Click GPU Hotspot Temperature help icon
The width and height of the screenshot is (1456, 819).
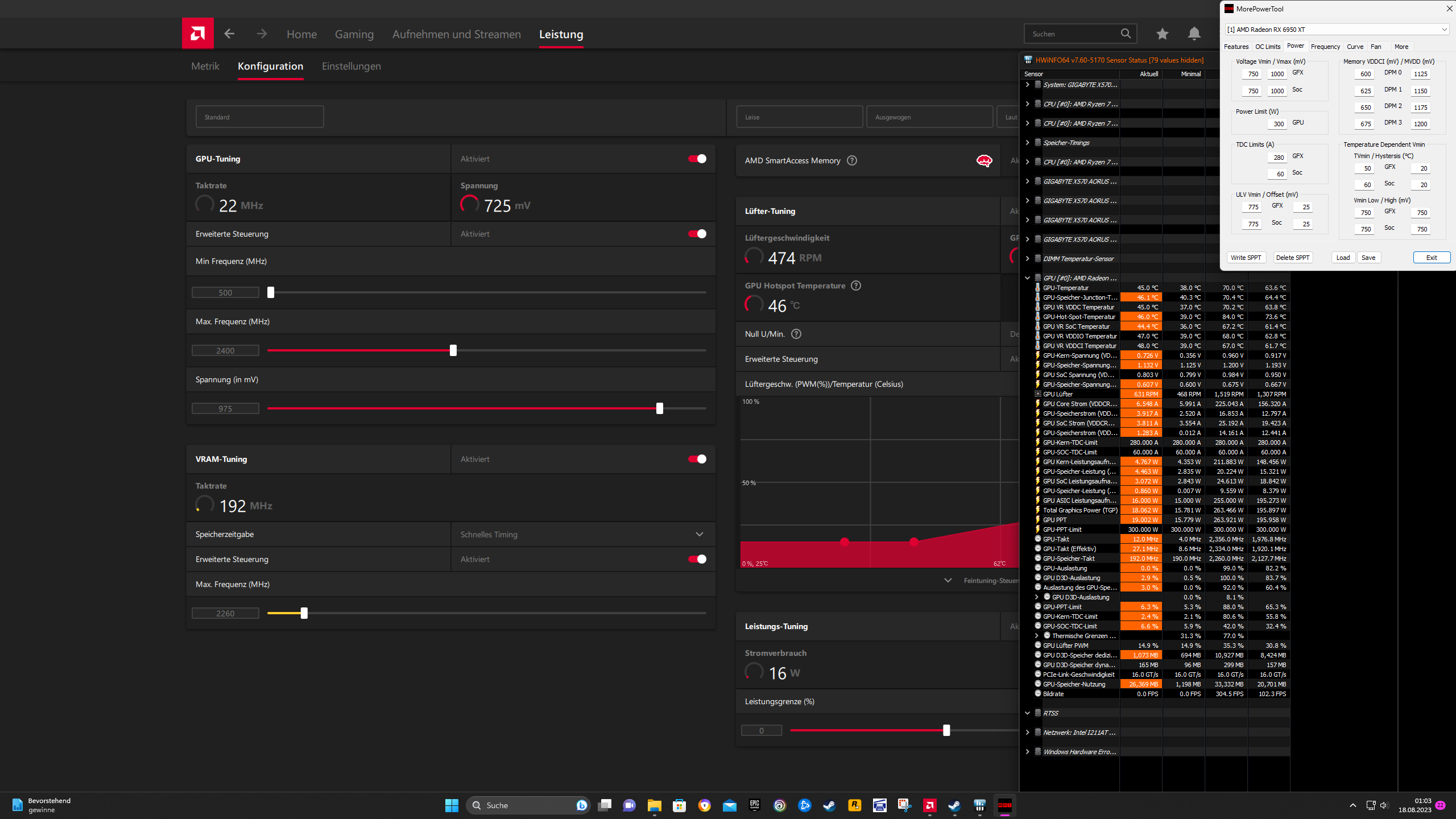(x=855, y=286)
